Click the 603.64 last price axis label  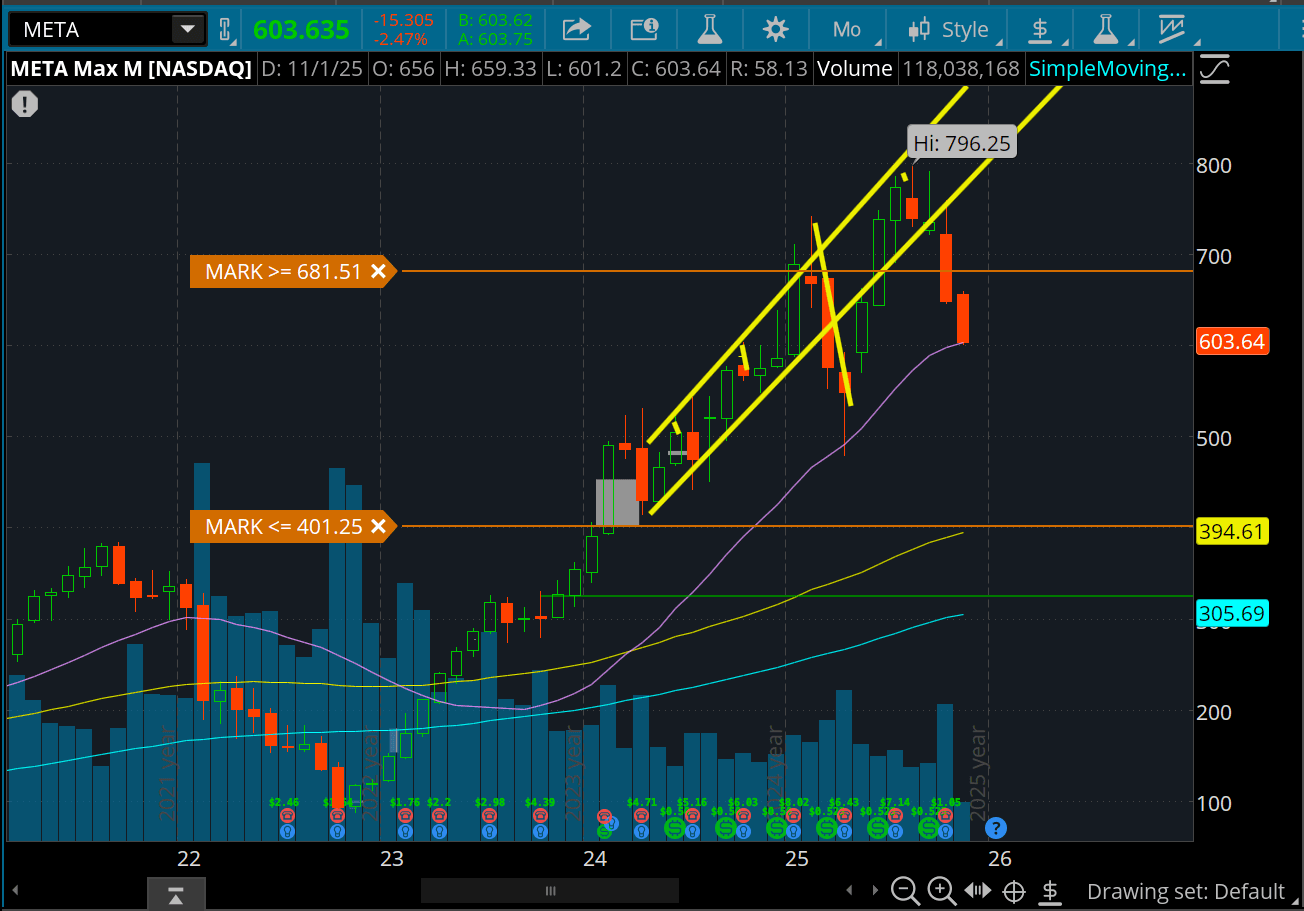point(1233,342)
